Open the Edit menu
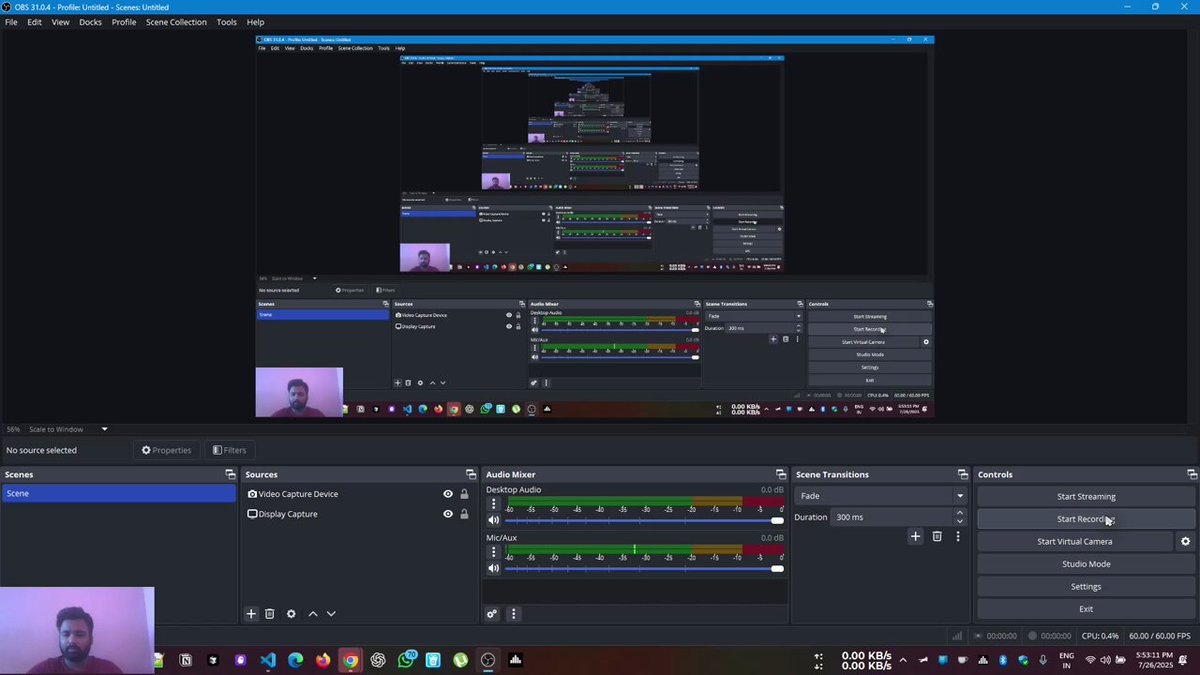Image resolution: width=1200 pixels, height=675 pixels. click(34, 22)
